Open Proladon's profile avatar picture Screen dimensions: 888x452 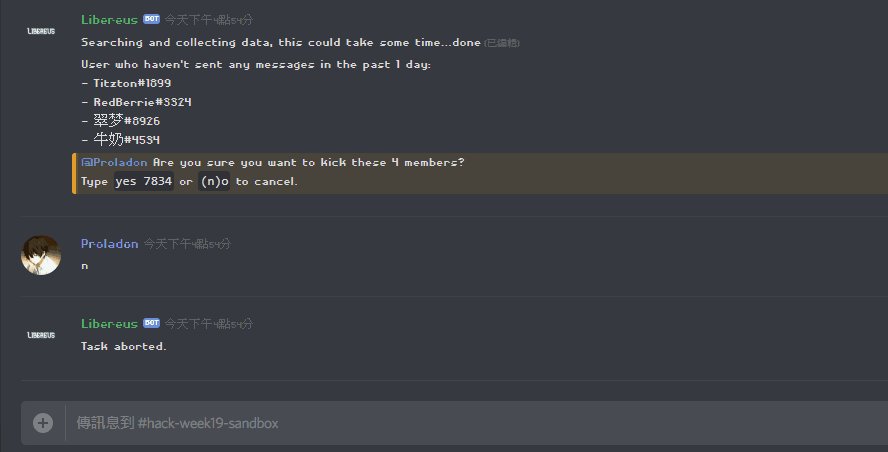coord(41,255)
